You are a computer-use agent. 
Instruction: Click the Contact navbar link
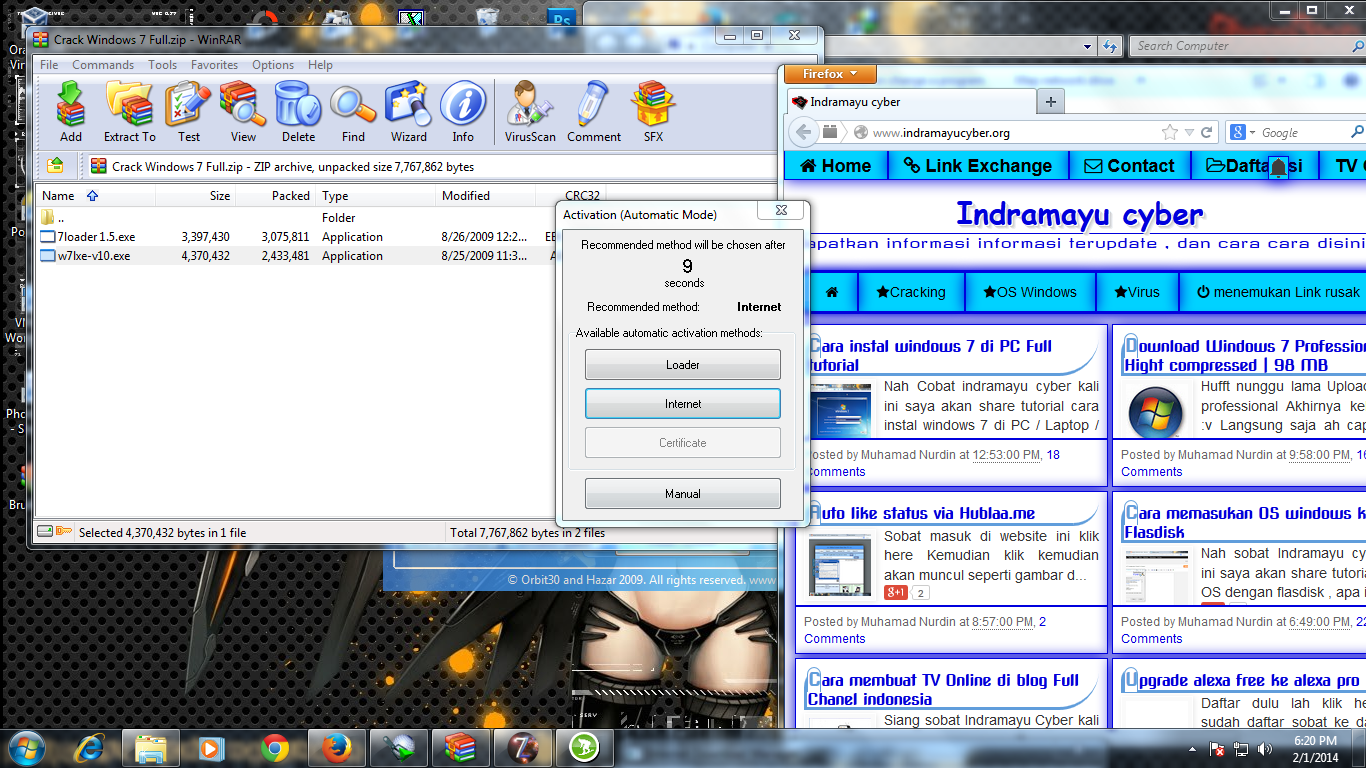1130,166
